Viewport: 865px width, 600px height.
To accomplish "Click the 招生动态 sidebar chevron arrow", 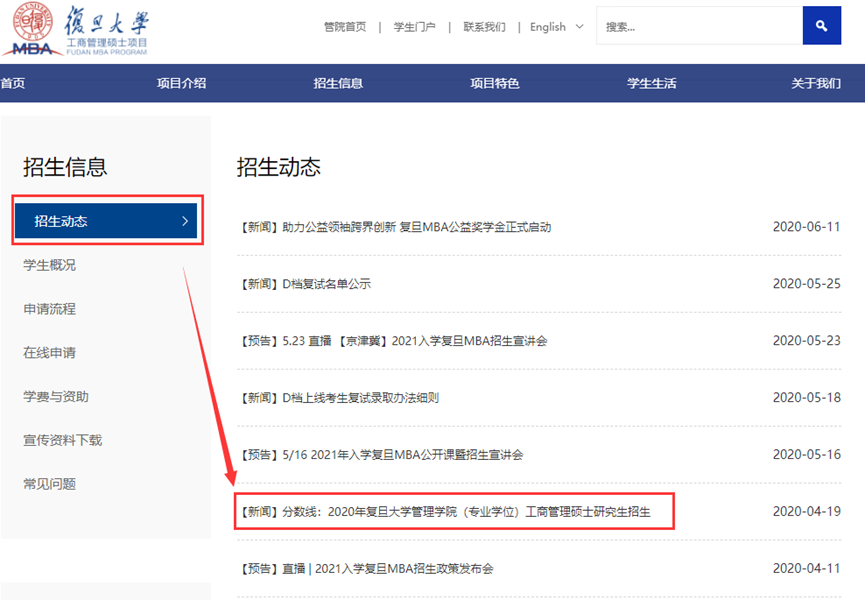I will point(185,221).
